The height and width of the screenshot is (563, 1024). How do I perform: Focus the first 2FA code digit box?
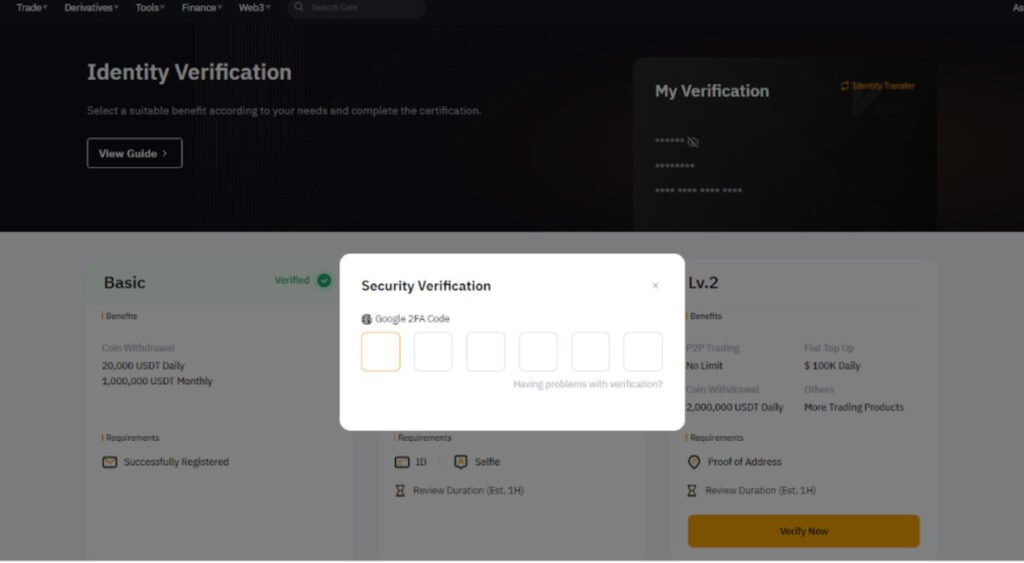381,351
